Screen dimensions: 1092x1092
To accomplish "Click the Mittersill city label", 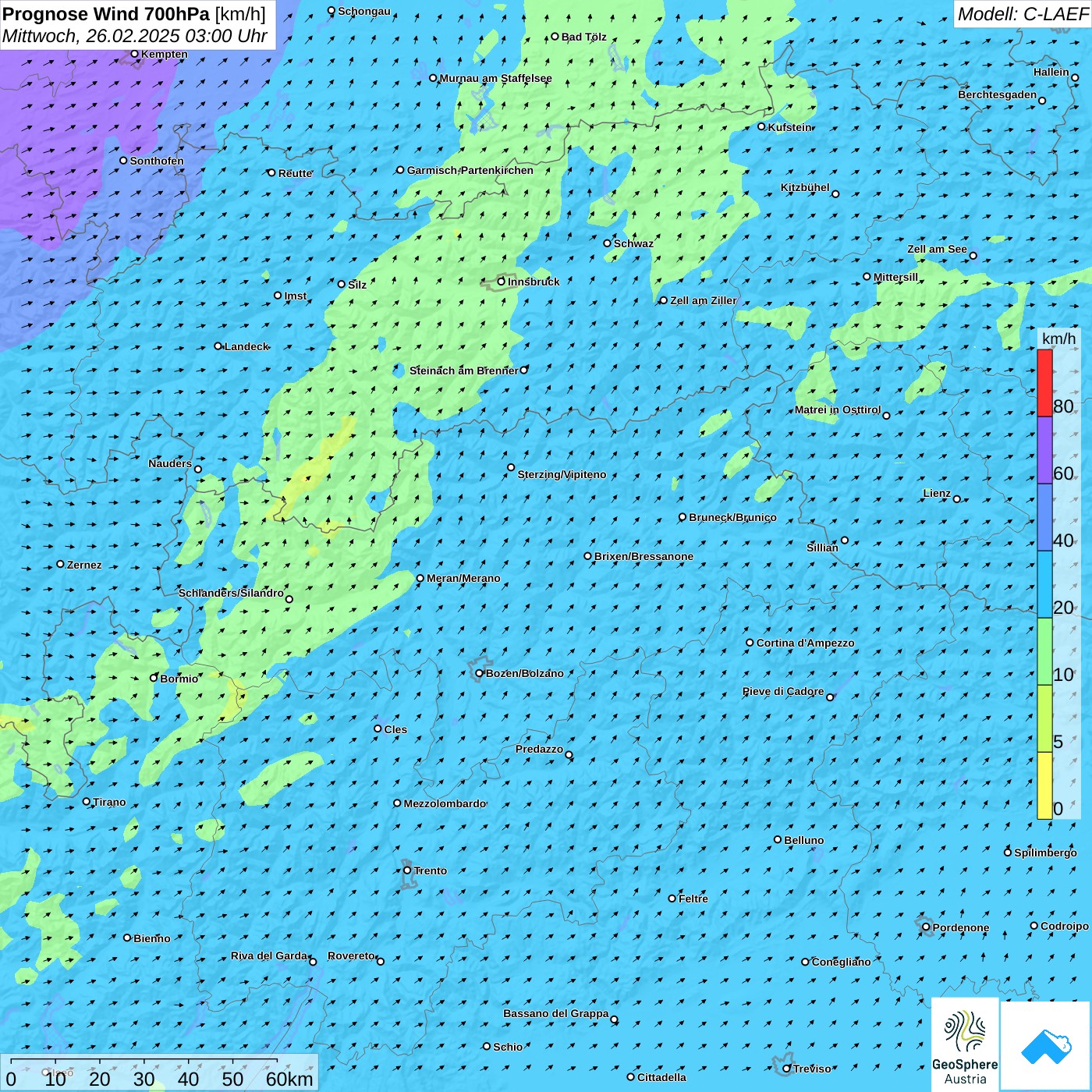I will (x=896, y=277).
